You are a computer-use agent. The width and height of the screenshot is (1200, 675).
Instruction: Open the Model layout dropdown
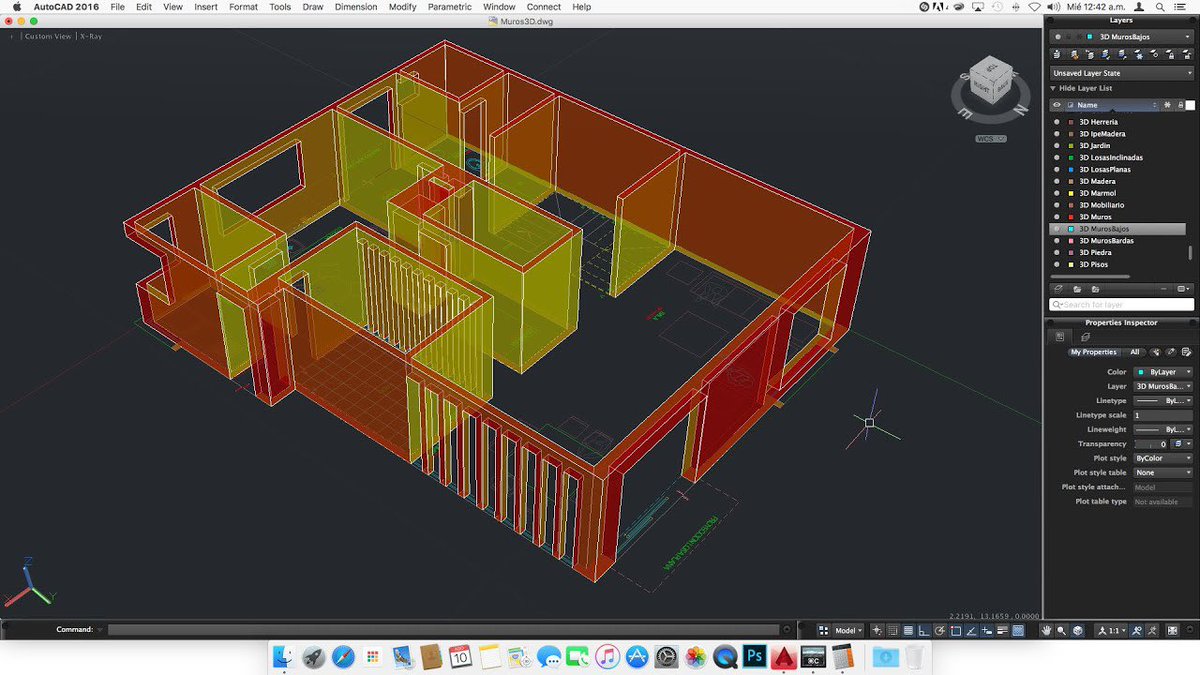(848, 630)
